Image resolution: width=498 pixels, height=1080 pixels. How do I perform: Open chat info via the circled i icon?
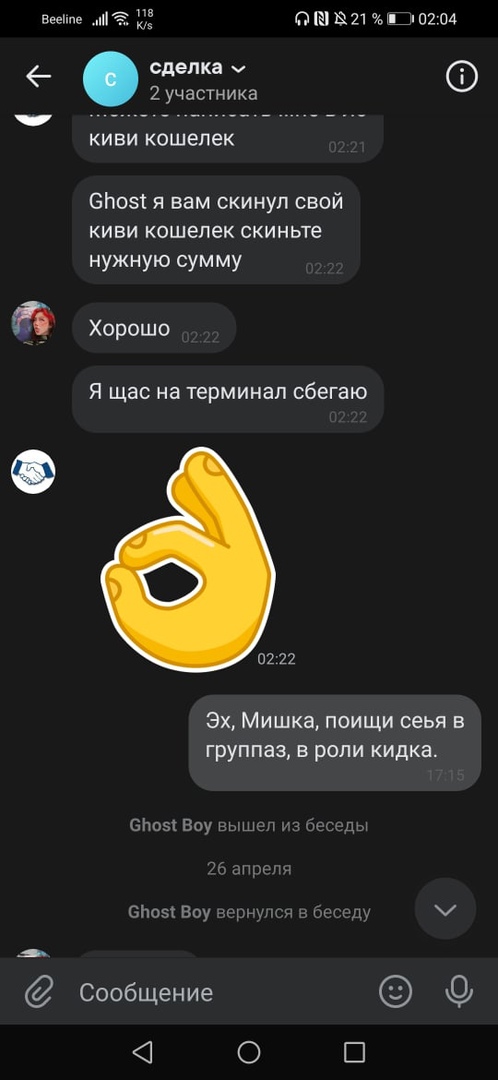461,76
